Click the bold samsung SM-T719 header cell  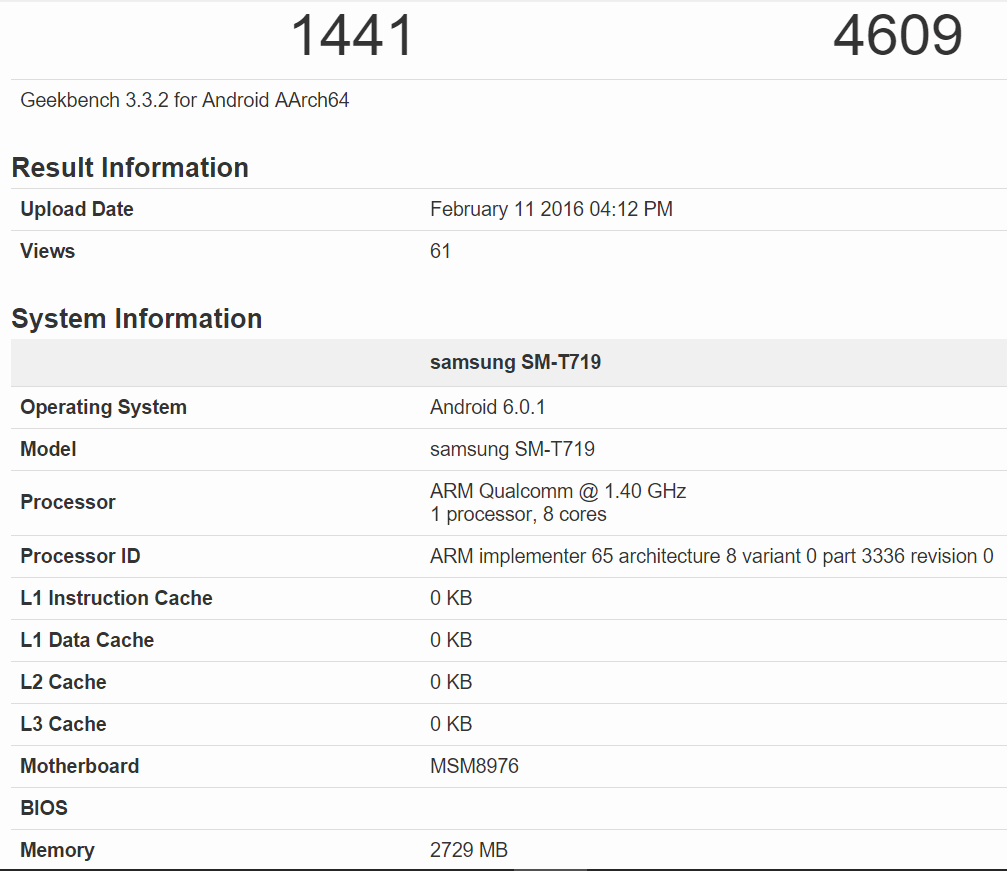[515, 362]
